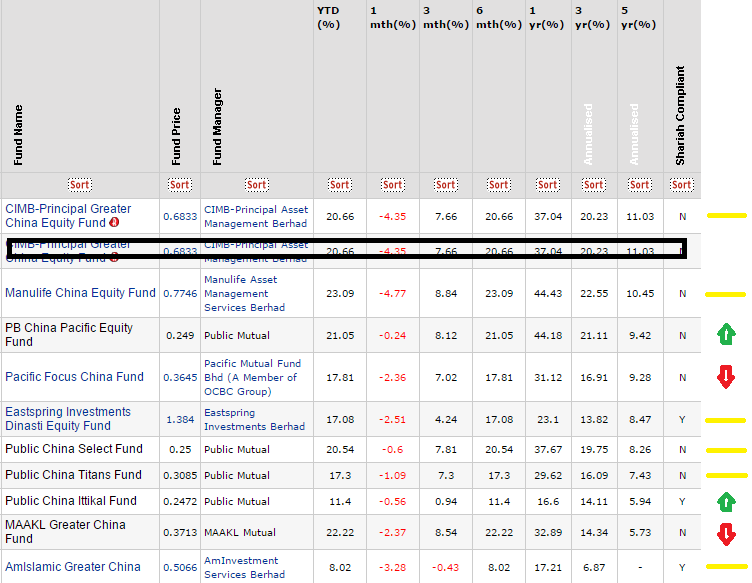Click the 13.82 three-year value
The width and height of the screenshot is (752, 583).
[x=594, y=420]
